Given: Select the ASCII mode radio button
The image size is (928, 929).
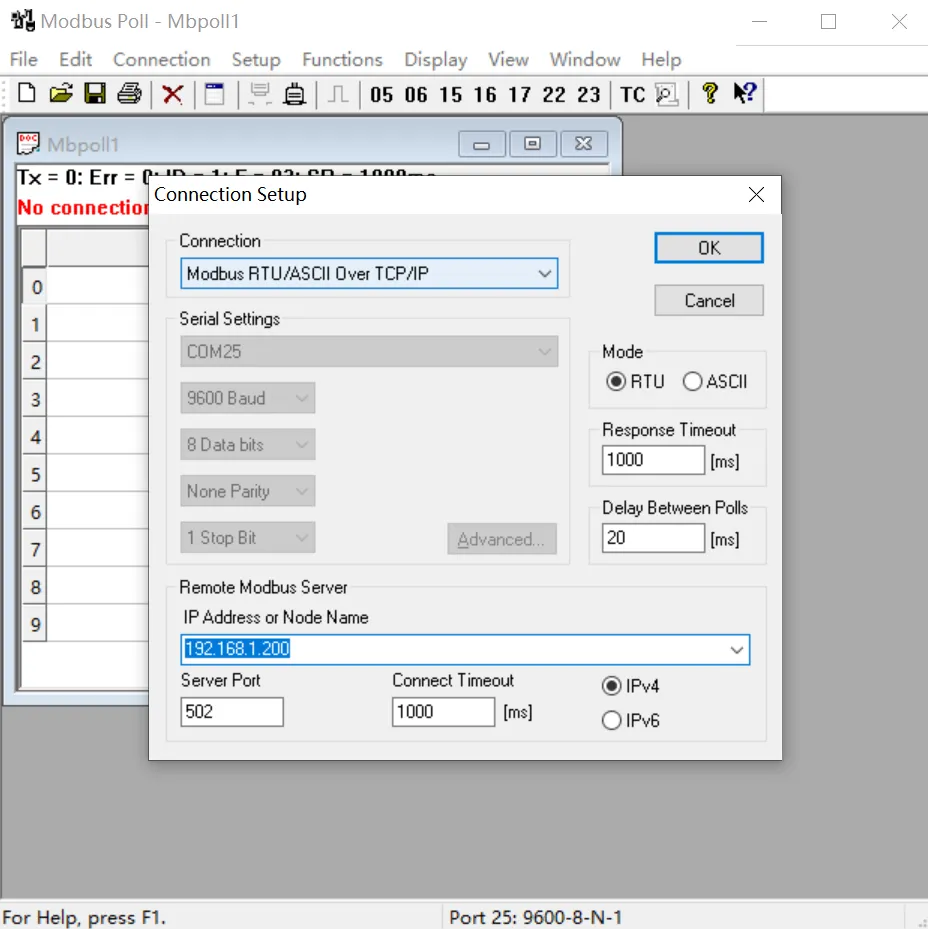Looking at the screenshot, I should tap(693, 382).
